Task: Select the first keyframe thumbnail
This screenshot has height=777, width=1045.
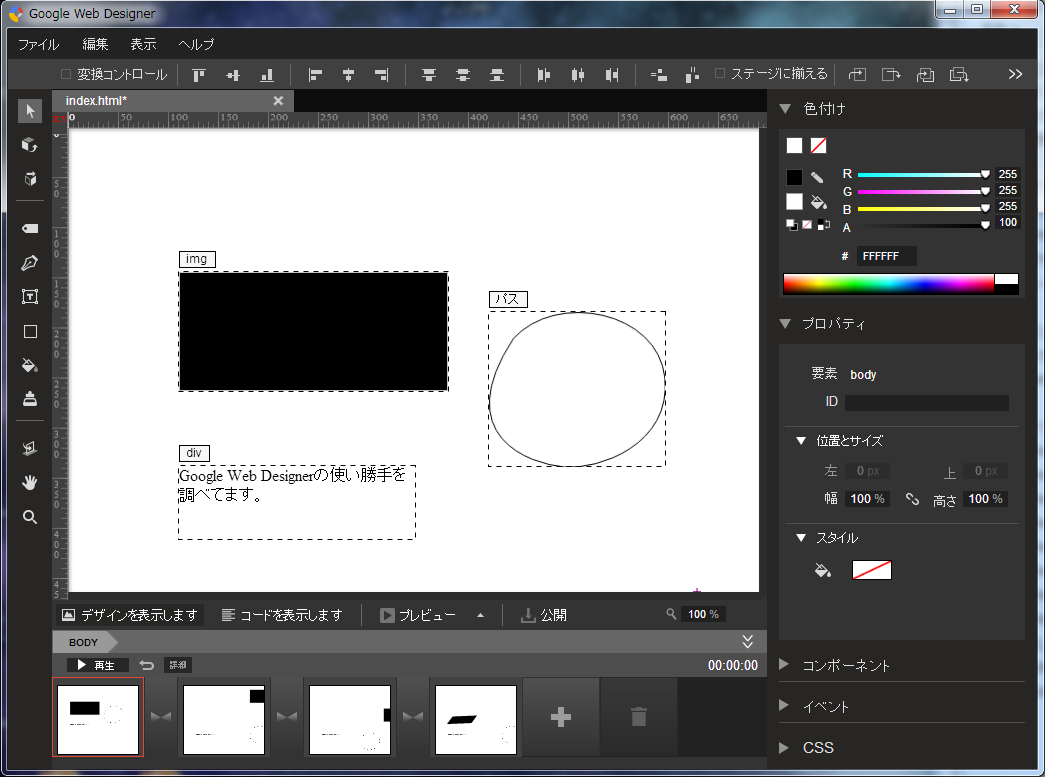Action: (x=98, y=719)
